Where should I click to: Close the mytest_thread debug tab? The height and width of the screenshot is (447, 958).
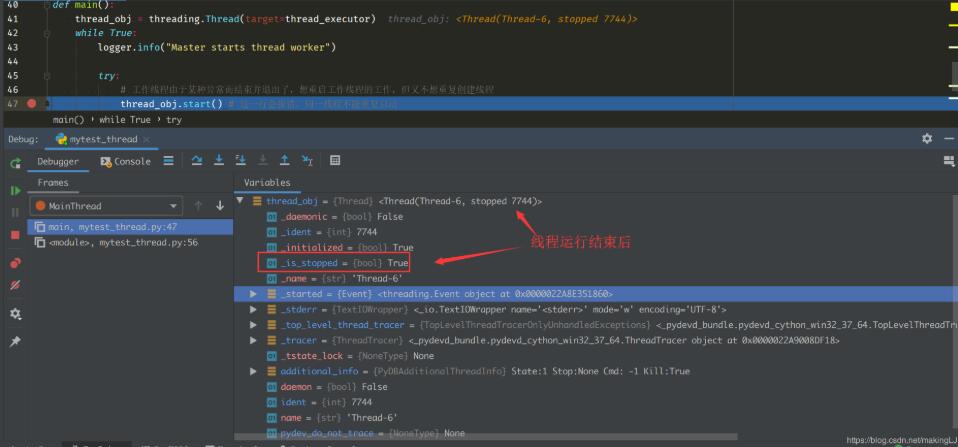(147, 139)
